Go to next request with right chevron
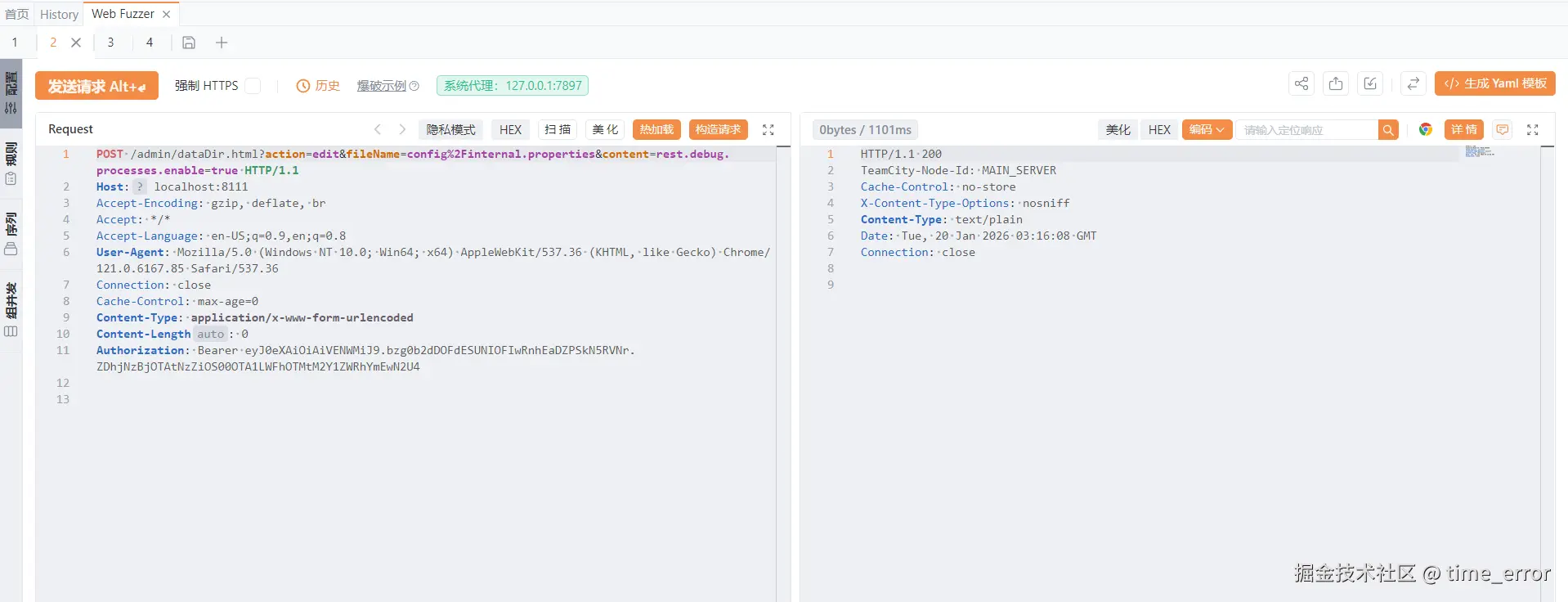The image size is (1568, 602). [x=402, y=129]
